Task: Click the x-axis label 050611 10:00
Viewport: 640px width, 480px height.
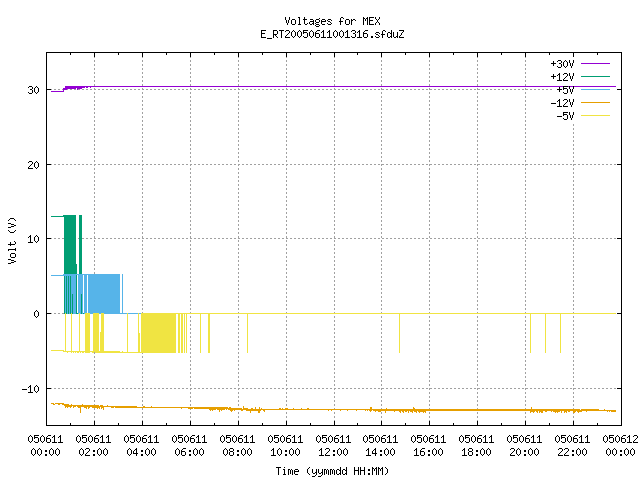Action: 285,446
